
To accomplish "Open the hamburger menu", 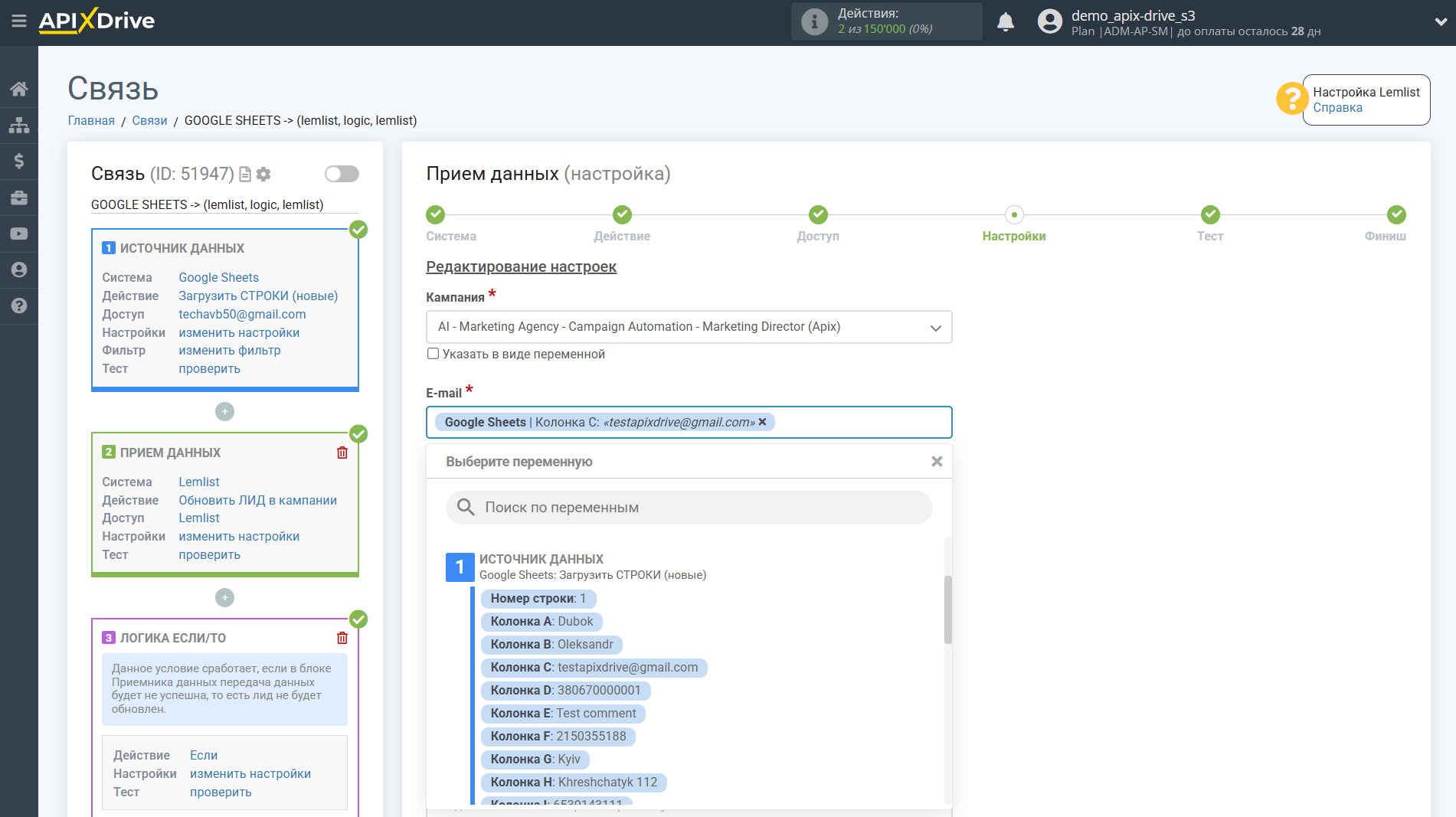I will tap(19, 21).
